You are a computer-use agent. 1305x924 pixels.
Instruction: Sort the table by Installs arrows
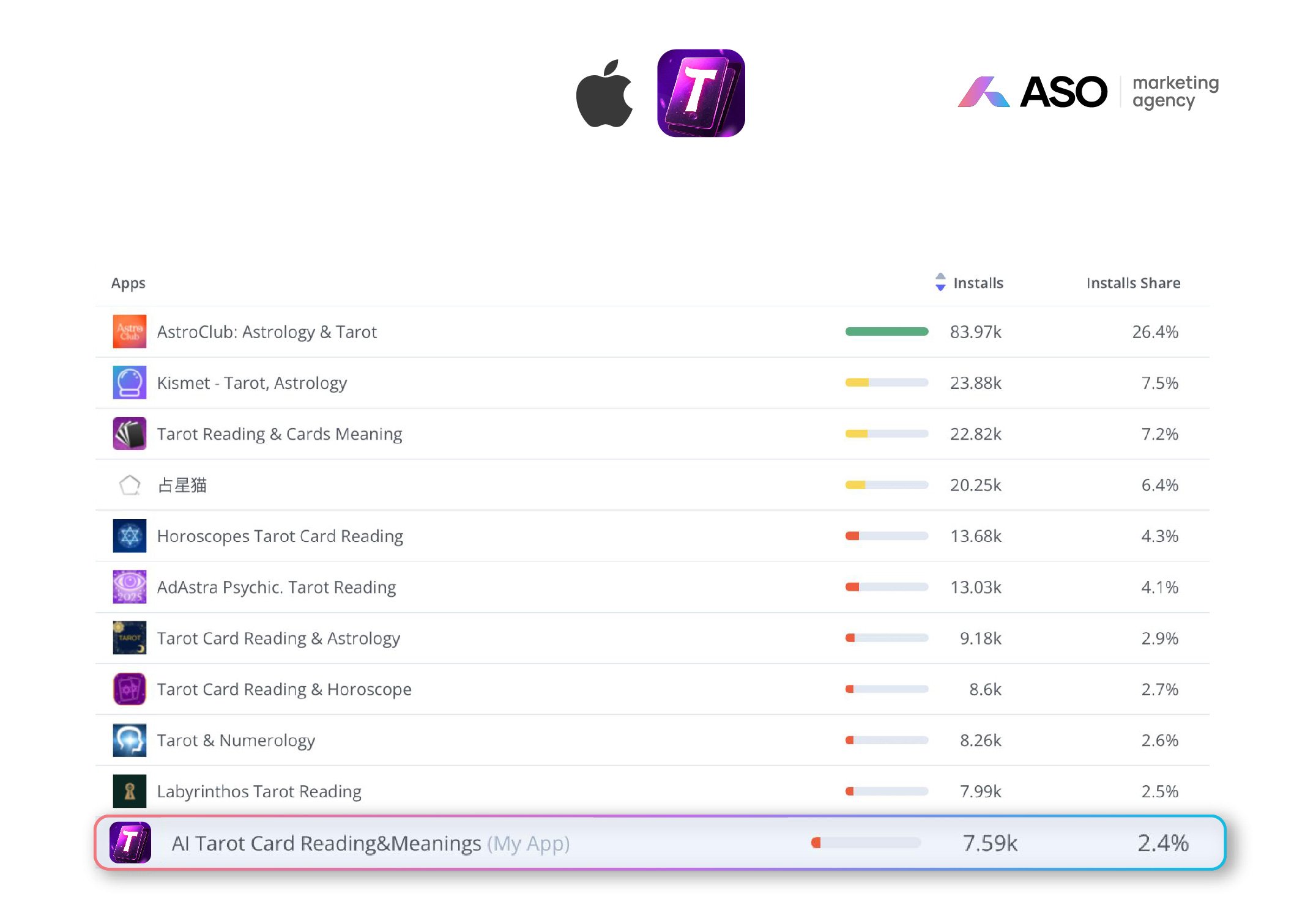point(940,282)
